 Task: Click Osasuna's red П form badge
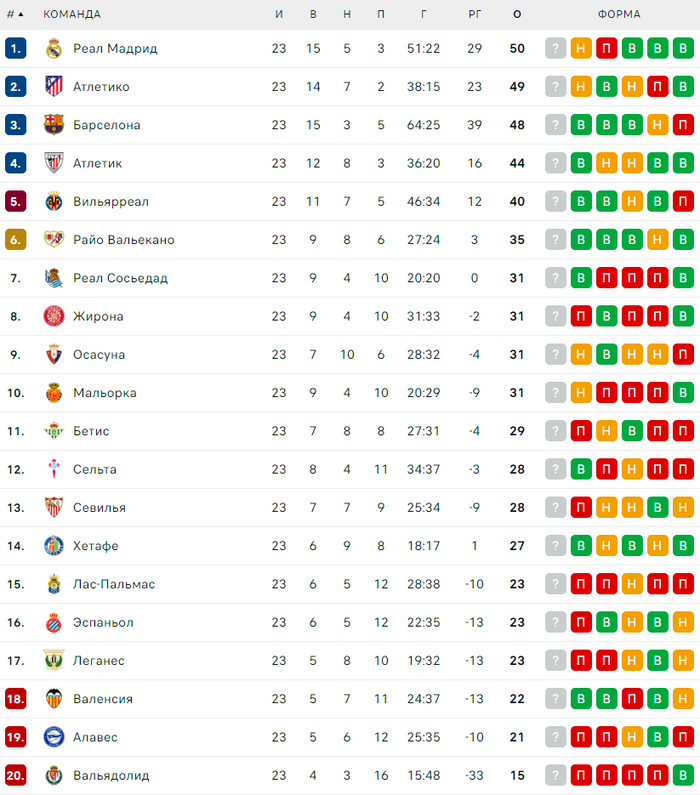click(683, 354)
